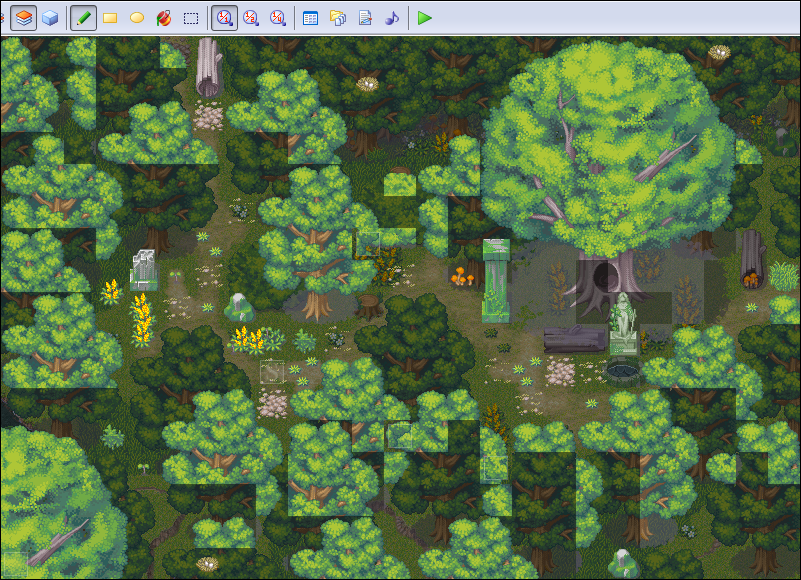This screenshot has height=580, width=801.
Task: Click the mossy stone pillar tile on the map
Action: click(x=496, y=281)
